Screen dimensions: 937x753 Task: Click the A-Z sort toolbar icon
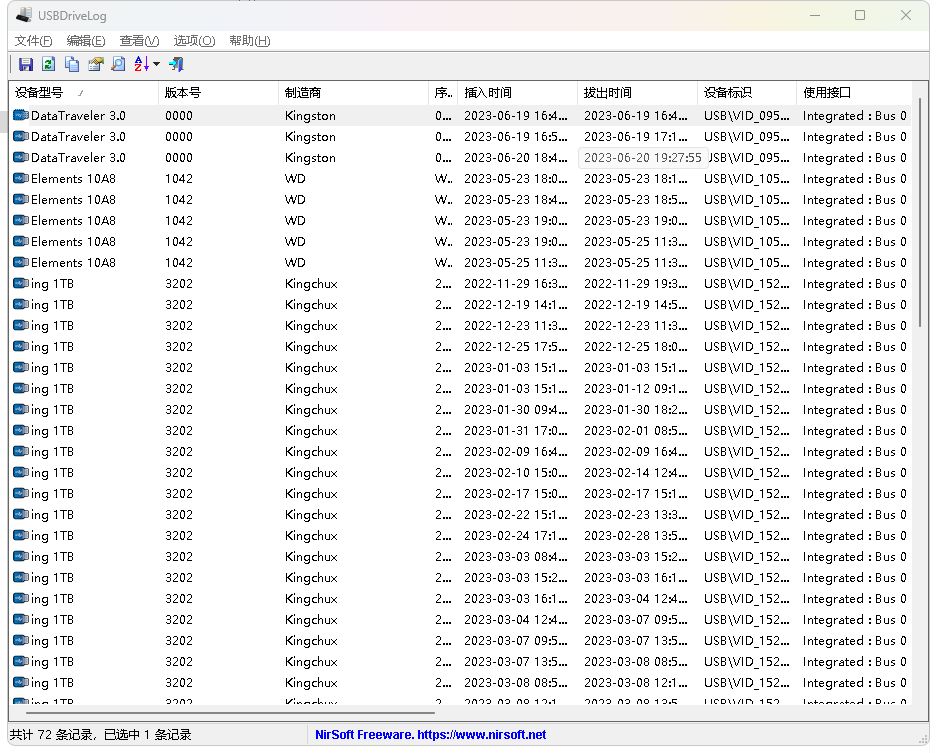point(141,64)
